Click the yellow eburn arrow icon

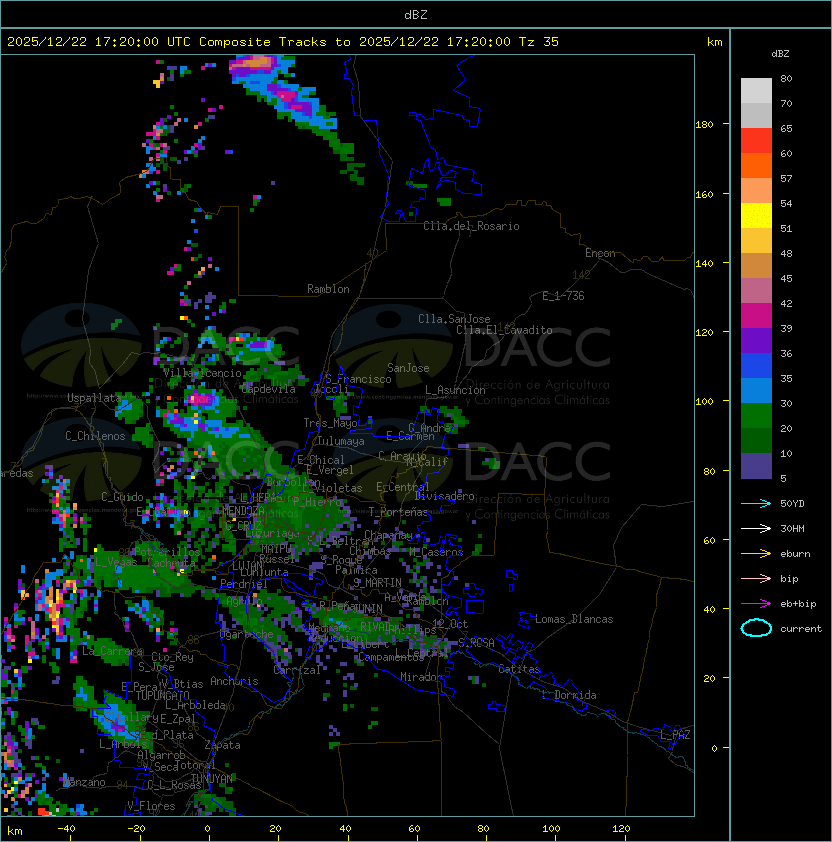click(756, 554)
